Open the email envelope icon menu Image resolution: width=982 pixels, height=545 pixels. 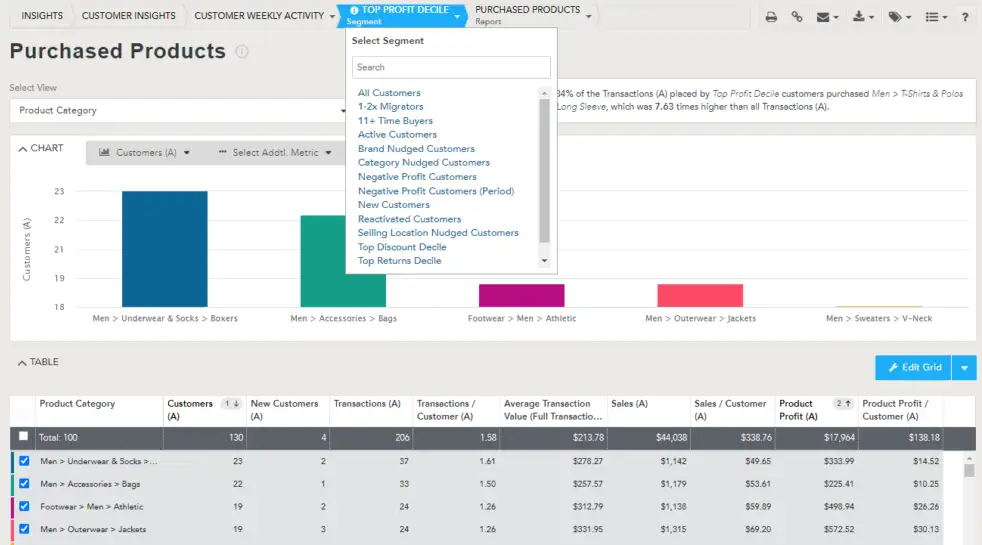pyautogui.click(x=826, y=17)
